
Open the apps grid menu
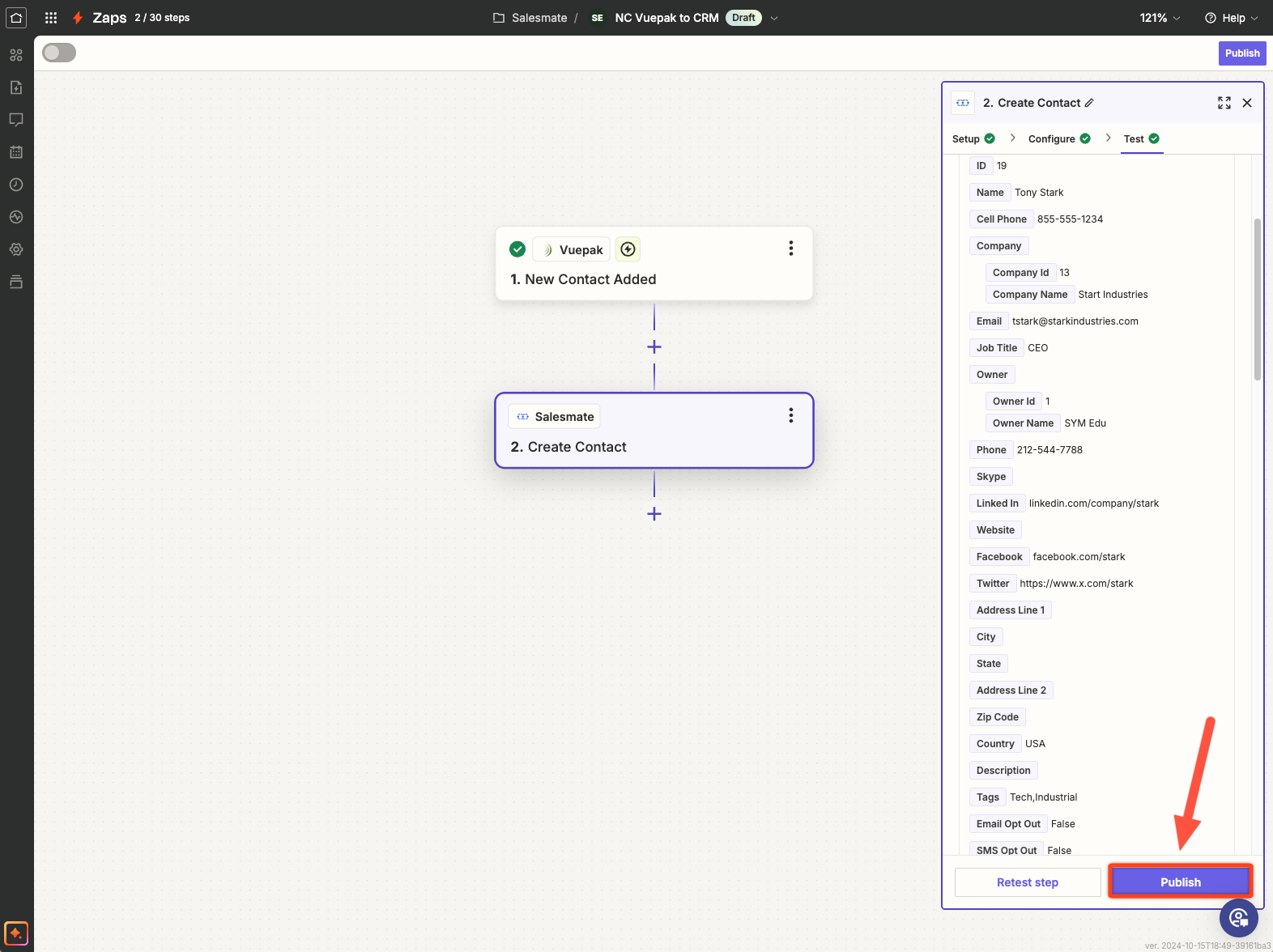51,18
